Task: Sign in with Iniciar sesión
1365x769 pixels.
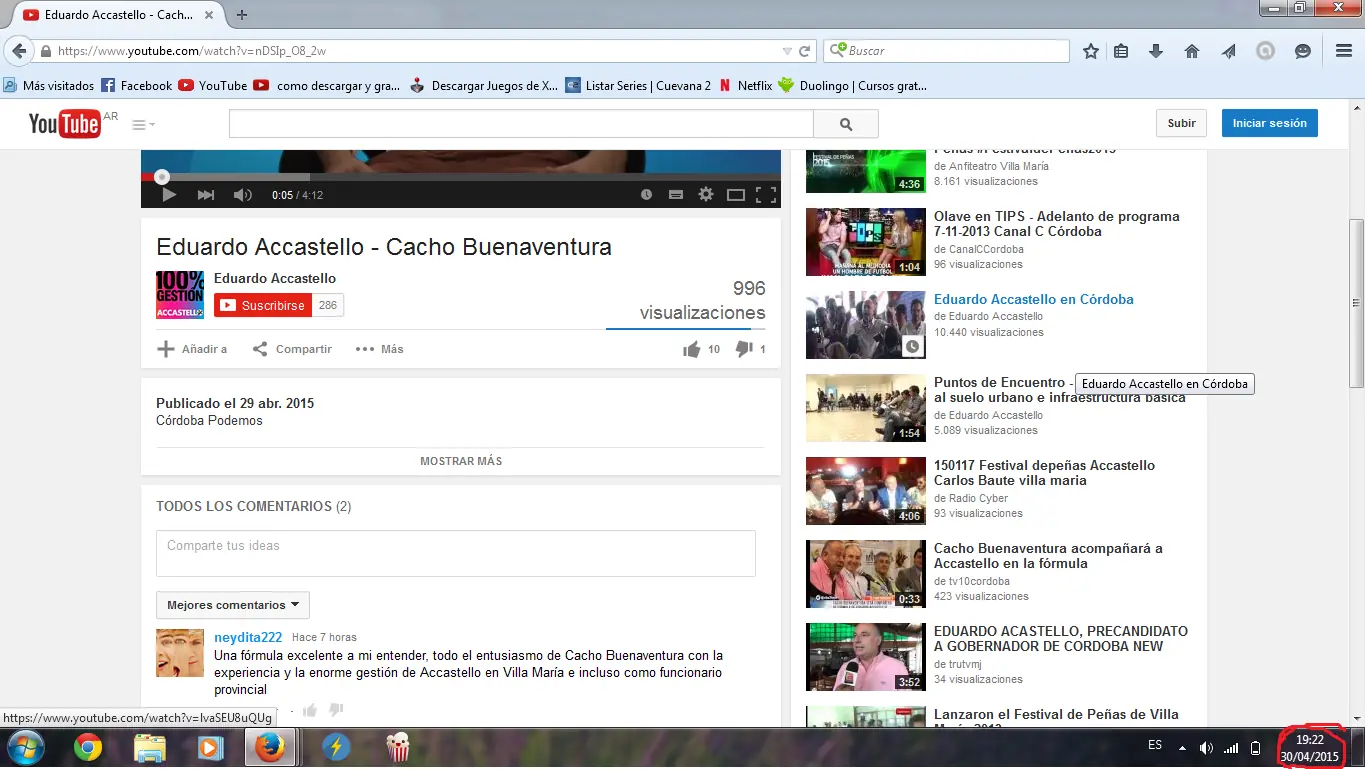Action: (x=1270, y=123)
